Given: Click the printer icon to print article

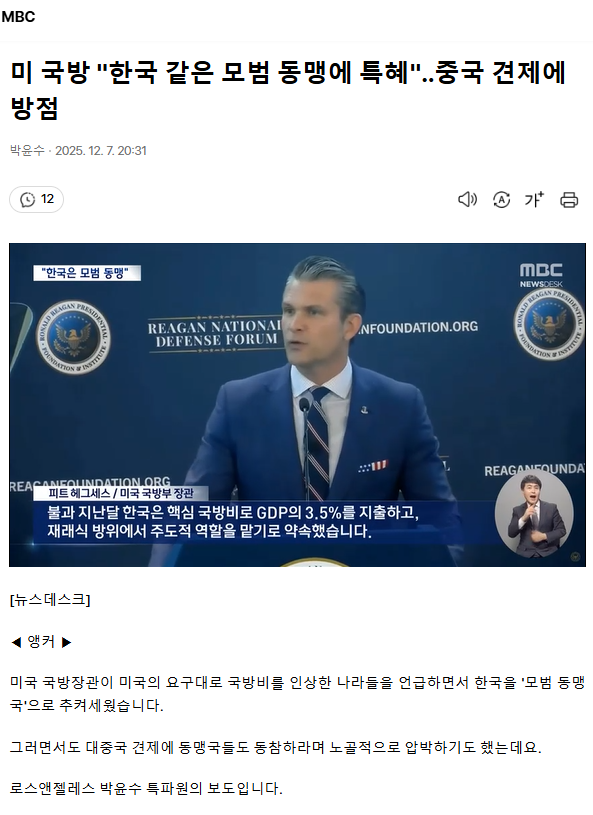Looking at the screenshot, I should pos(569,200).
